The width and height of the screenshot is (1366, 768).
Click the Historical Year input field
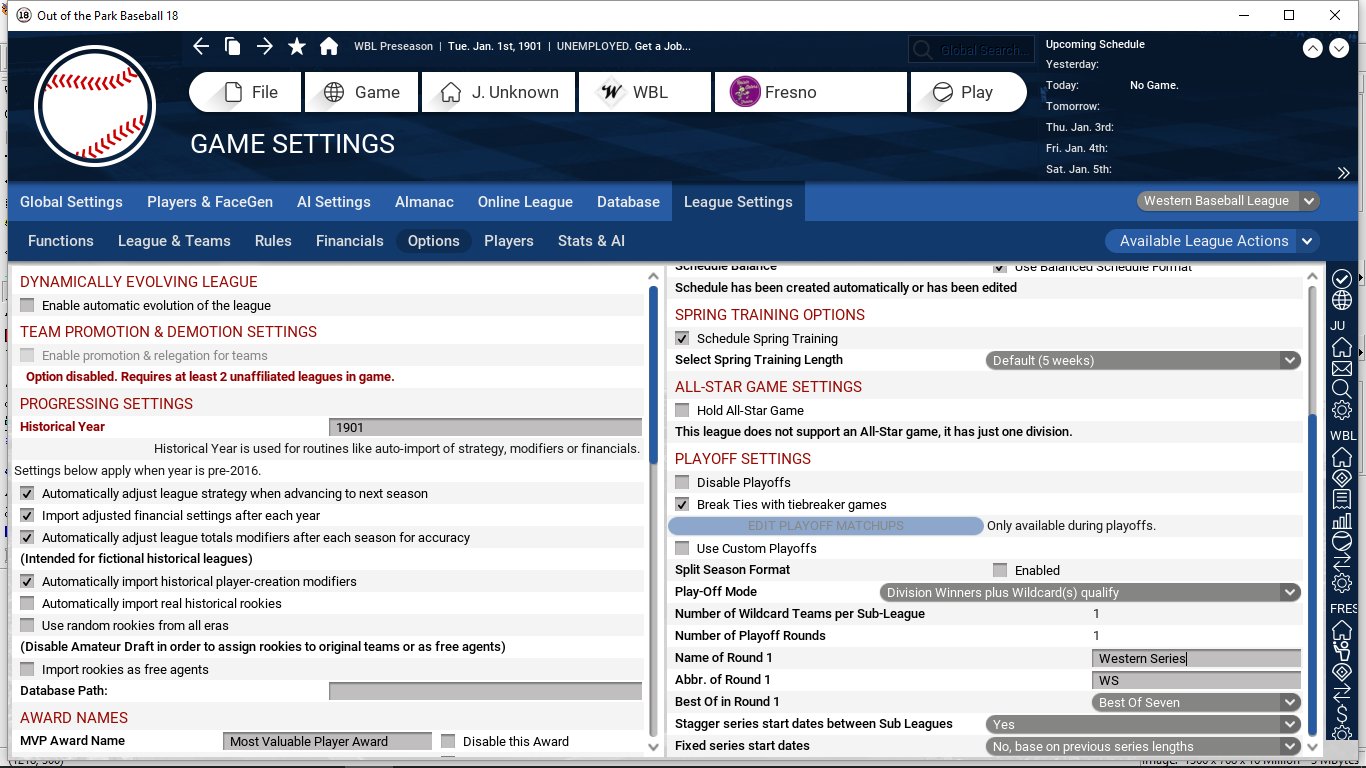pyautogui.click(x=485, y=428)
